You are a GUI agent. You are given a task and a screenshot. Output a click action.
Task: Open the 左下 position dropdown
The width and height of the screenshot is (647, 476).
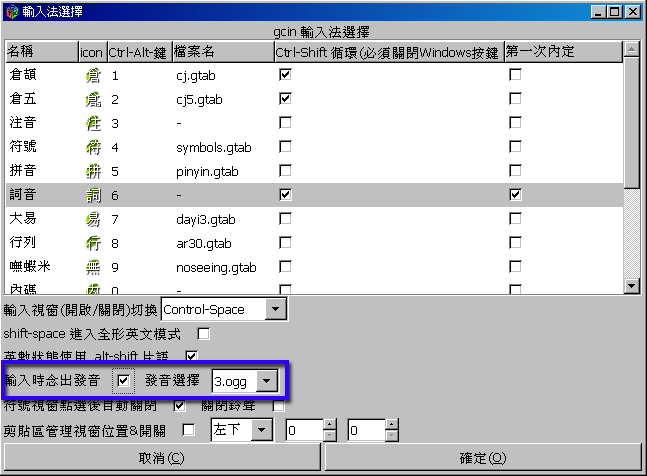click(262, 430)
